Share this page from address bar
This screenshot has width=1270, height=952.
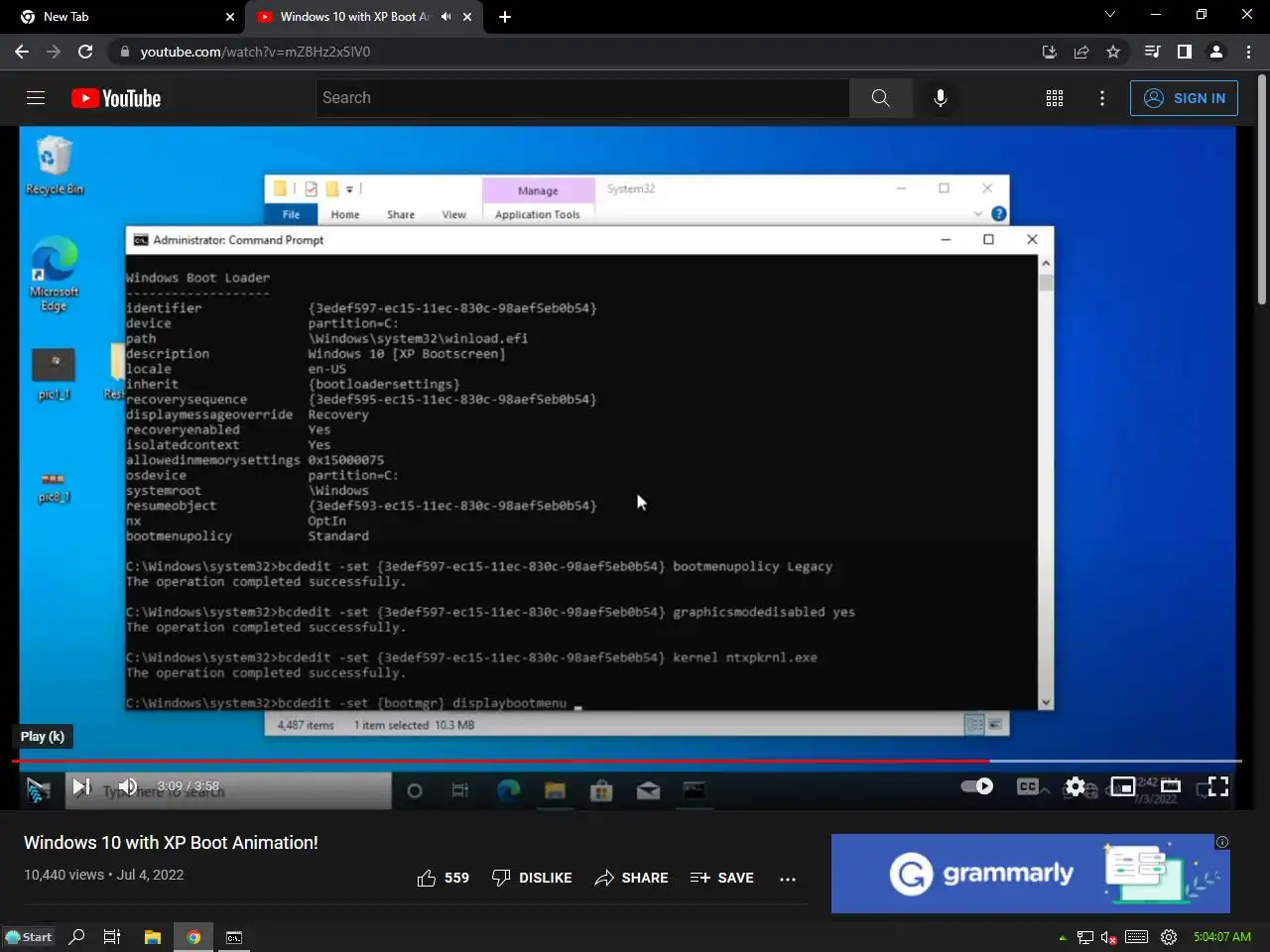[1081, 52]
